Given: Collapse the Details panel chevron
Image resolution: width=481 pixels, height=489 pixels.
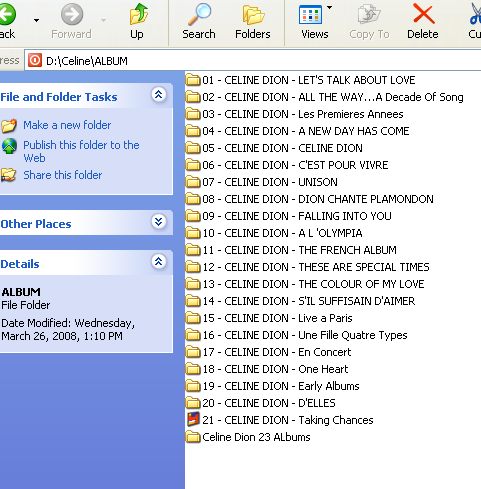Looking at the screenshot, I should [x=159, y=262].
